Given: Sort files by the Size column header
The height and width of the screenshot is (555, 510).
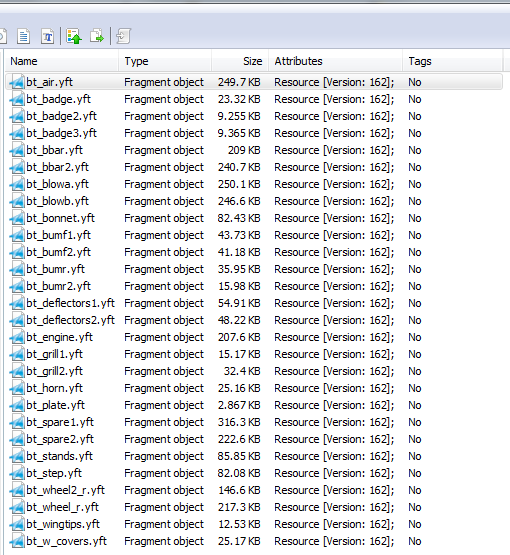Looking at the screenshot, I should pyautogui.click(x=240, y=61).
